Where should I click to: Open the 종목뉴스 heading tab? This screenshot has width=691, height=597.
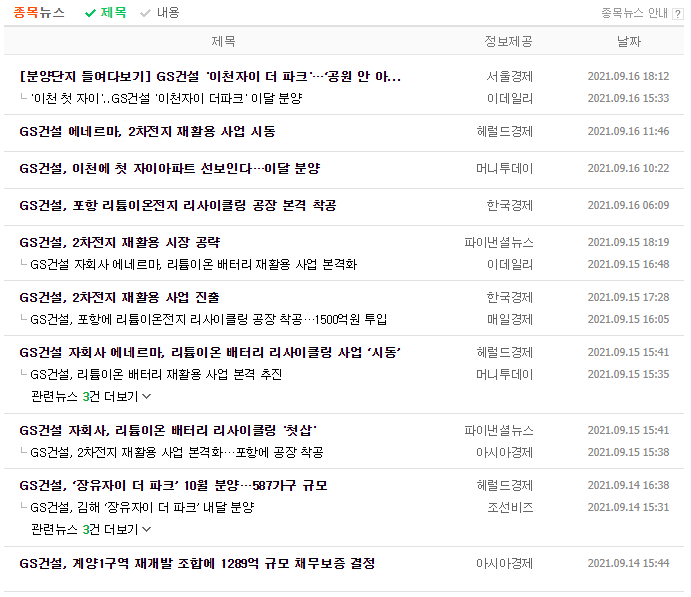coord(39,12)
